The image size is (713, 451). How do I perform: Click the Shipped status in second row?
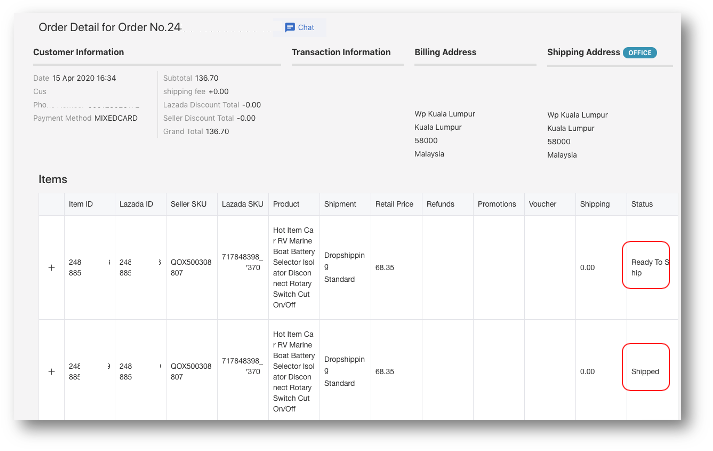[645, 371]
